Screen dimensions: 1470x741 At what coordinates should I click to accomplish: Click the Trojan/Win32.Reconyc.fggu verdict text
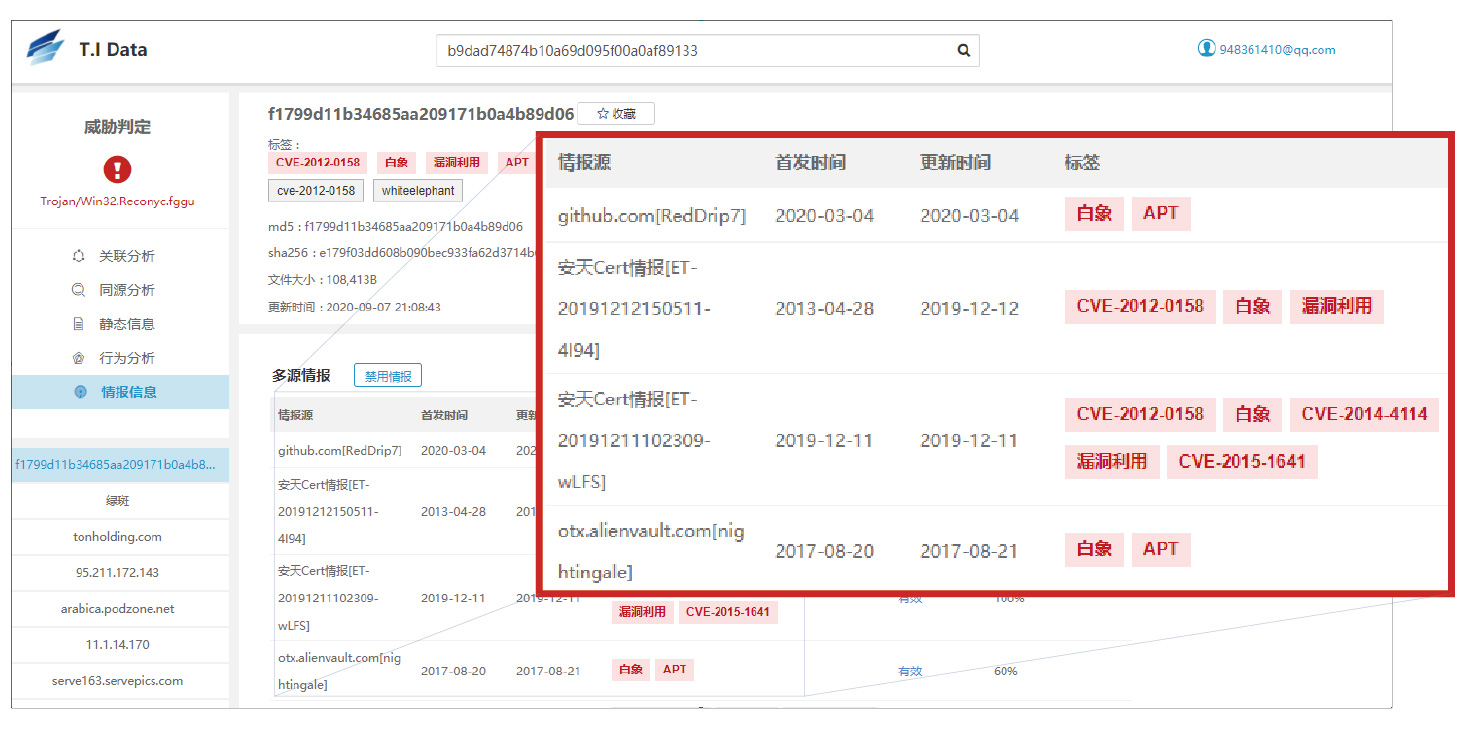pos(117,201)
